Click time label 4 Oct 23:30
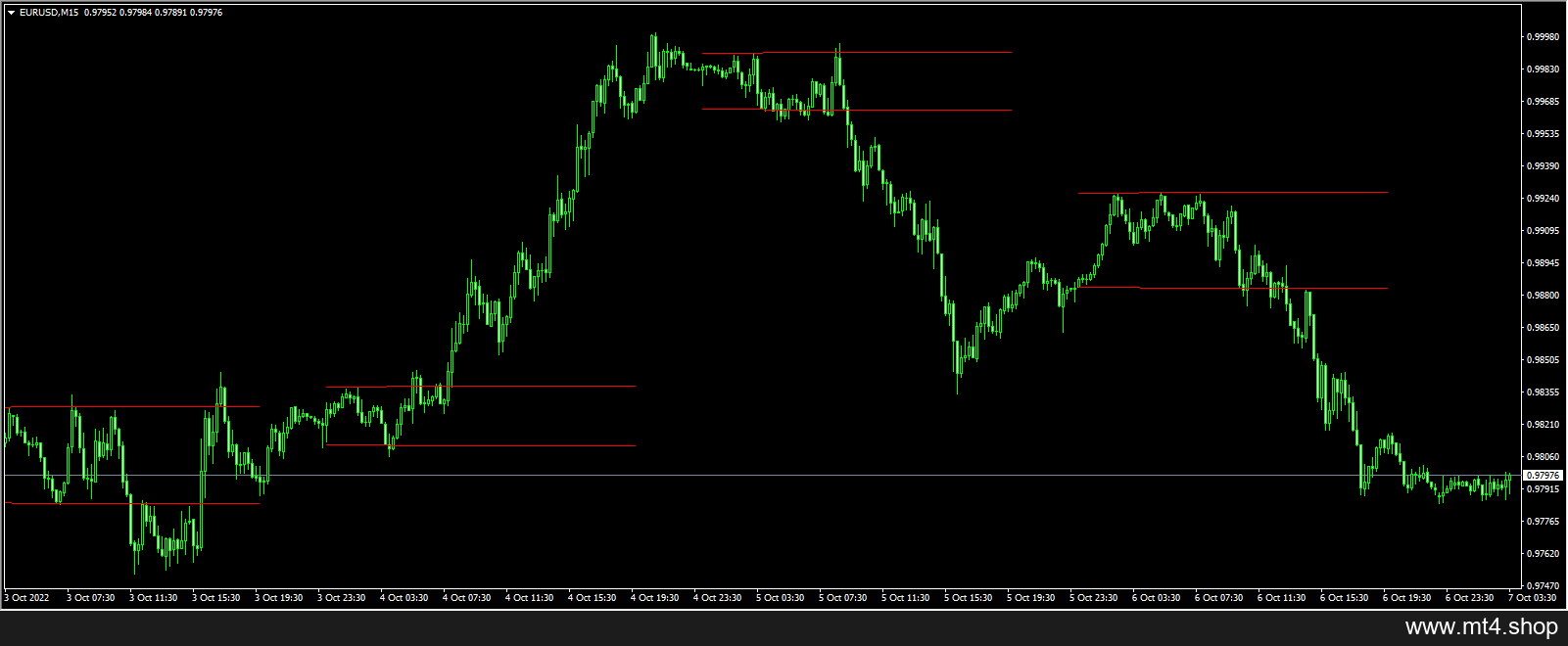 718,598
